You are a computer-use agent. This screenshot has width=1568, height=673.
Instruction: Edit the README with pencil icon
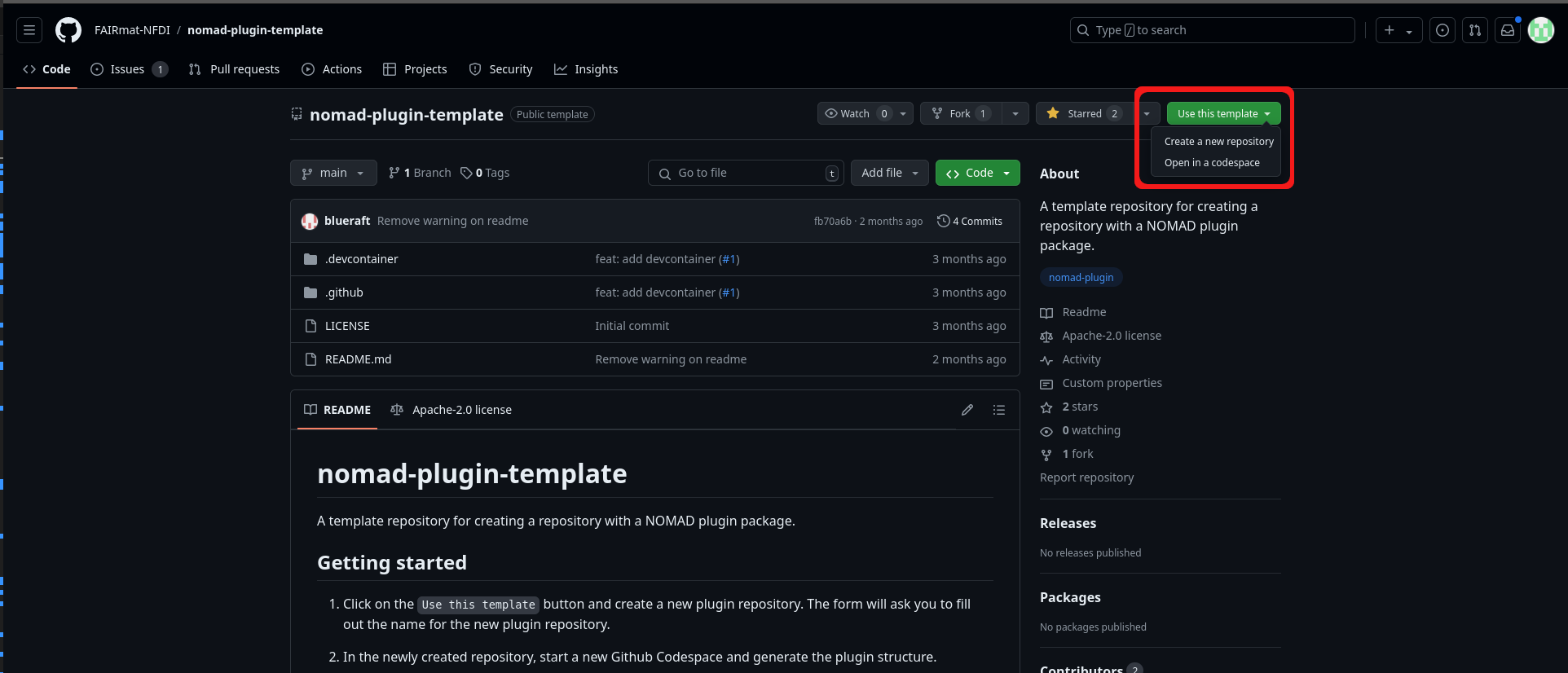[967, 410]
